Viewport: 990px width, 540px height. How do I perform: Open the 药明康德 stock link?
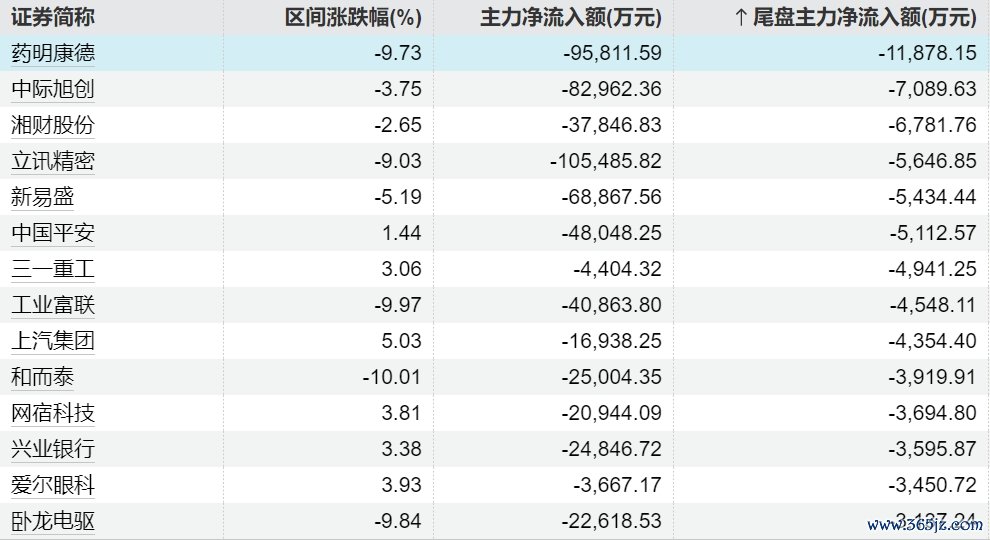(53, 53)
